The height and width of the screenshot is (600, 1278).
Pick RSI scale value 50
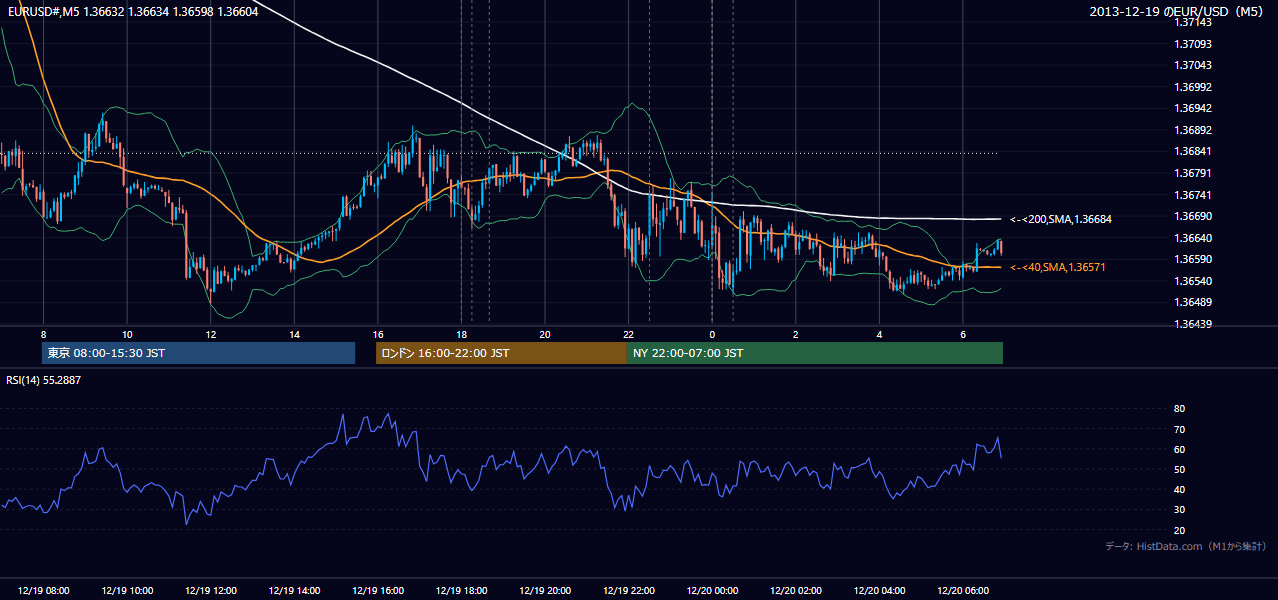[1179, 469]
